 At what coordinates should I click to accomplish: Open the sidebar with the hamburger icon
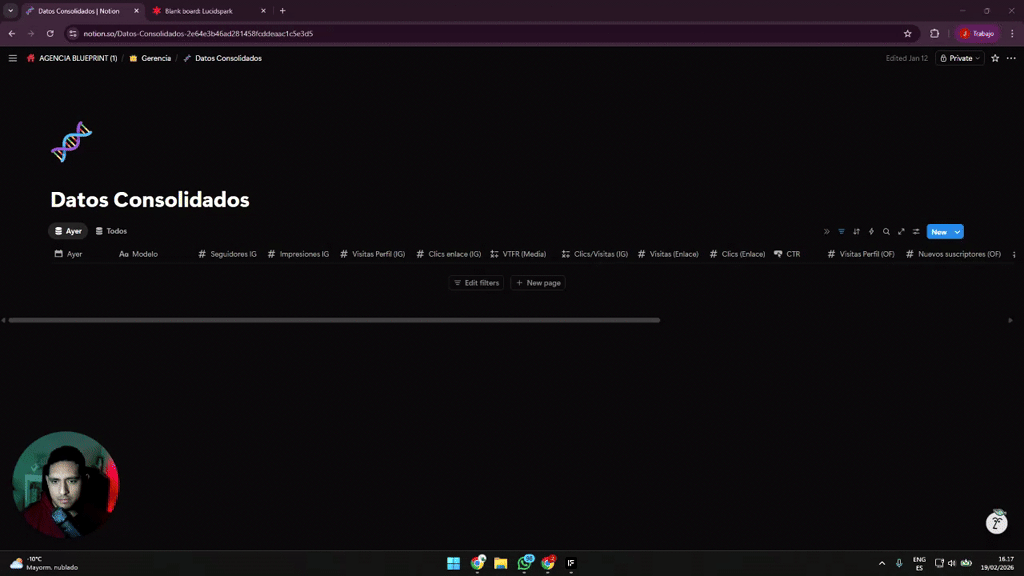12,58
